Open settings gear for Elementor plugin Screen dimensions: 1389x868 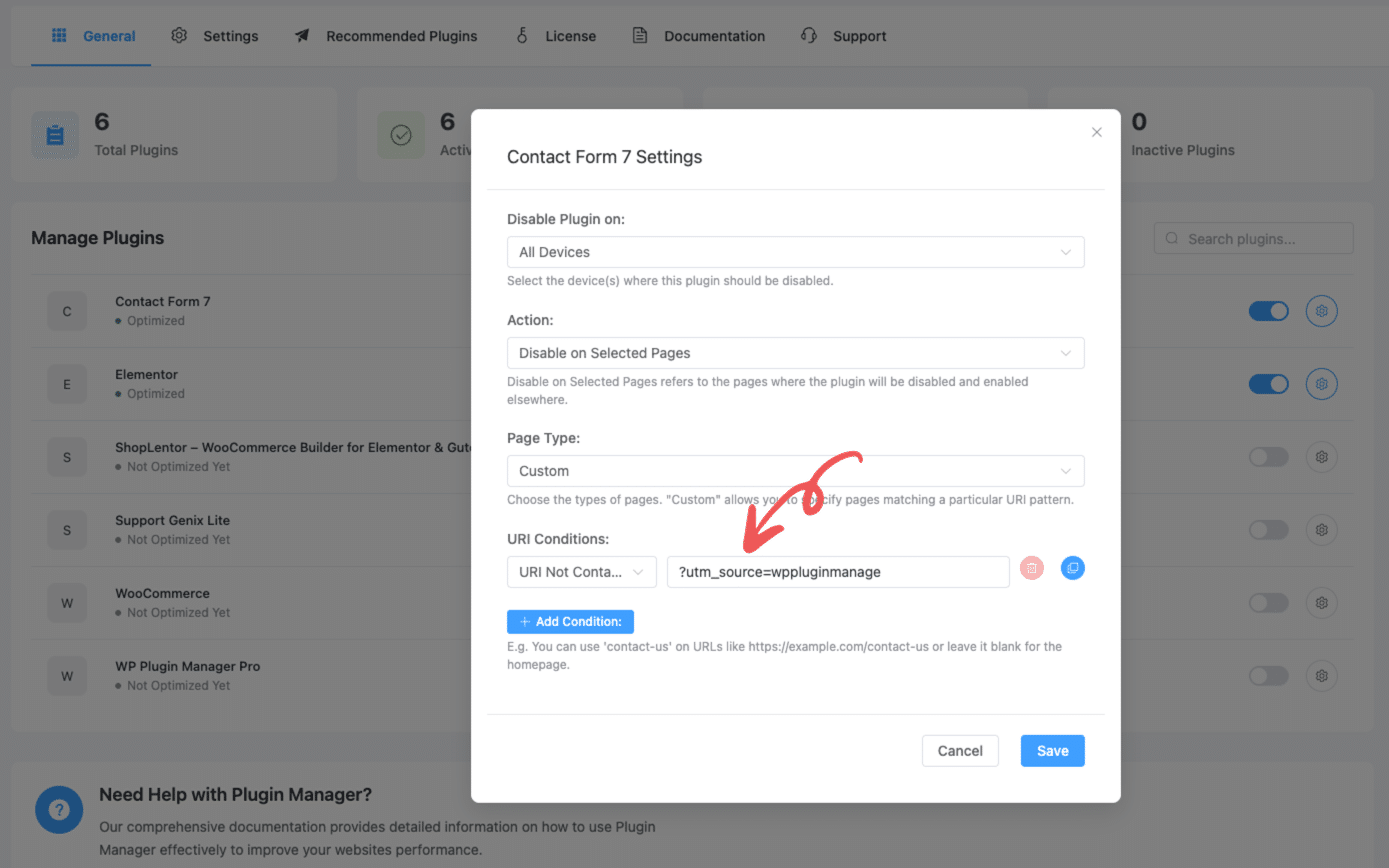(x=1321, y=384)
